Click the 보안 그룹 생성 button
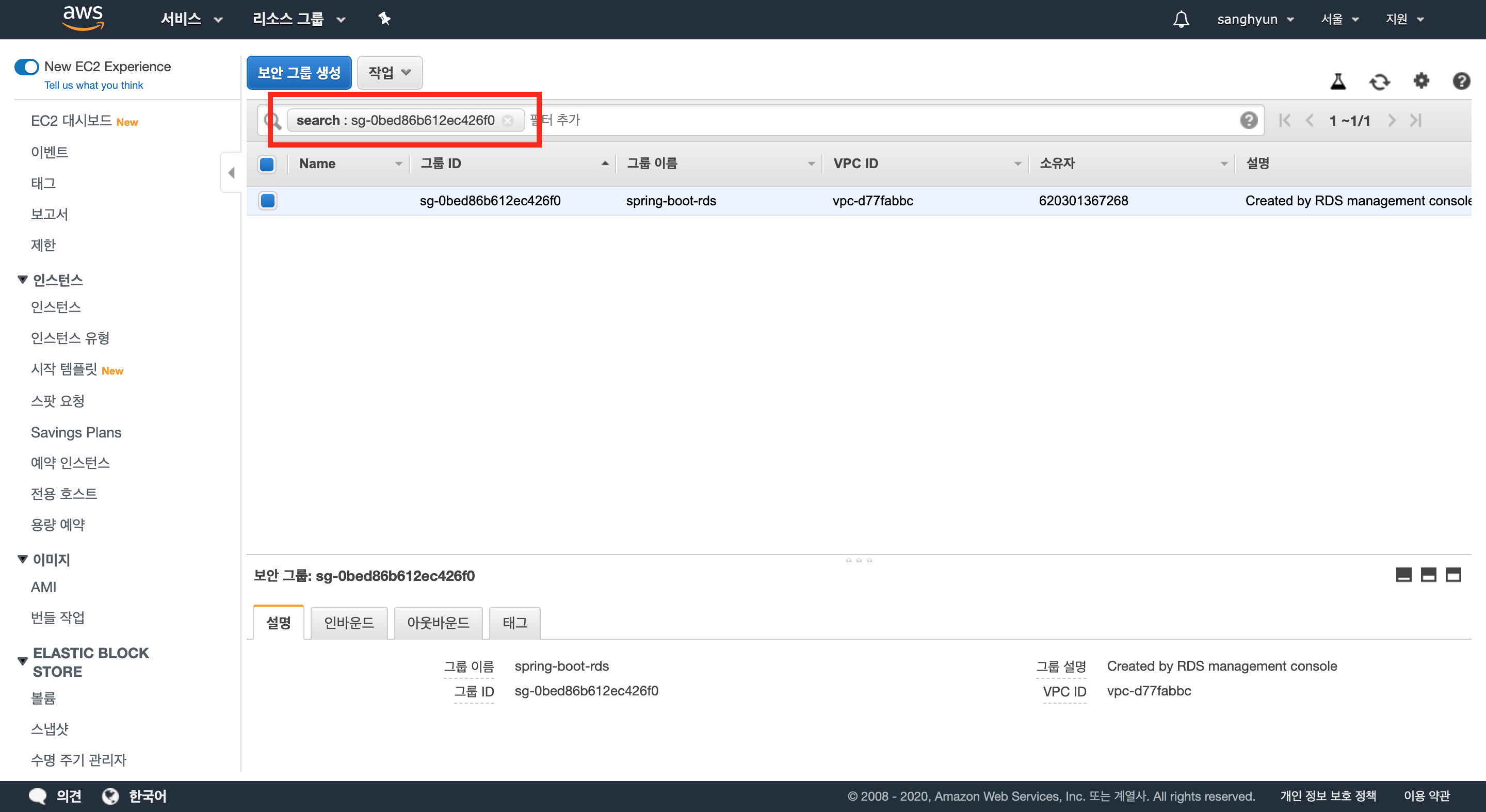Viewport: 1486px width, 812px height. pyautogui.click(x=299, y=73)
